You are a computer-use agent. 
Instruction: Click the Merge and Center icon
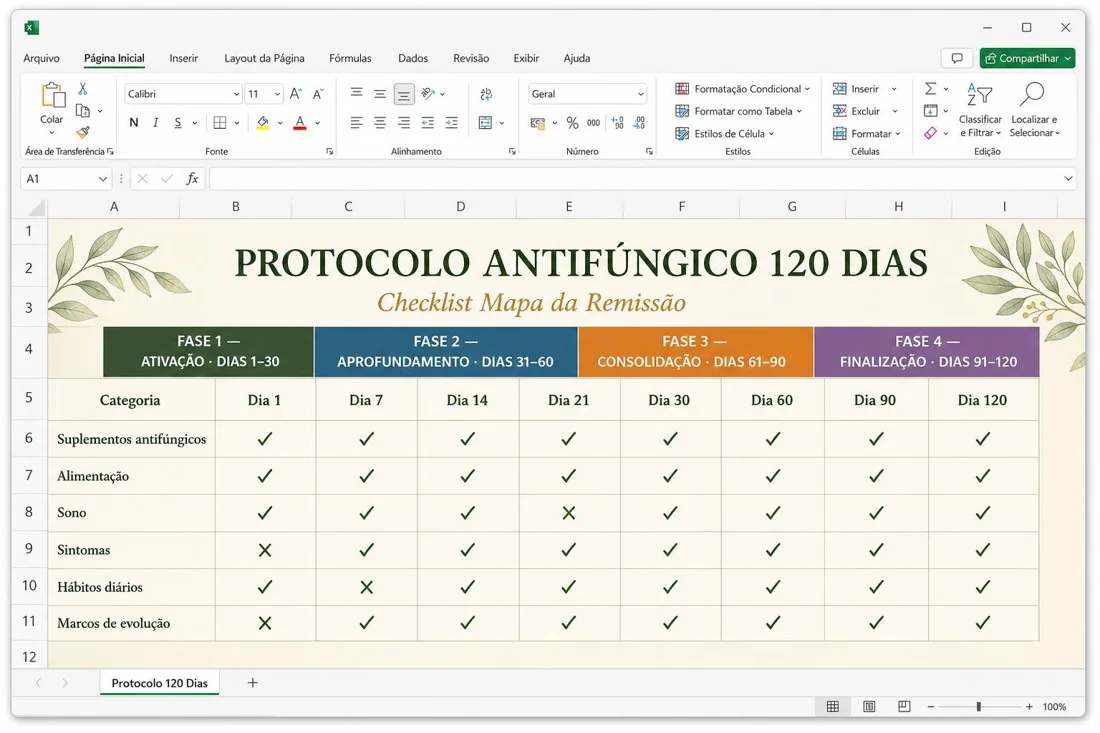click(x=485, y=123)
